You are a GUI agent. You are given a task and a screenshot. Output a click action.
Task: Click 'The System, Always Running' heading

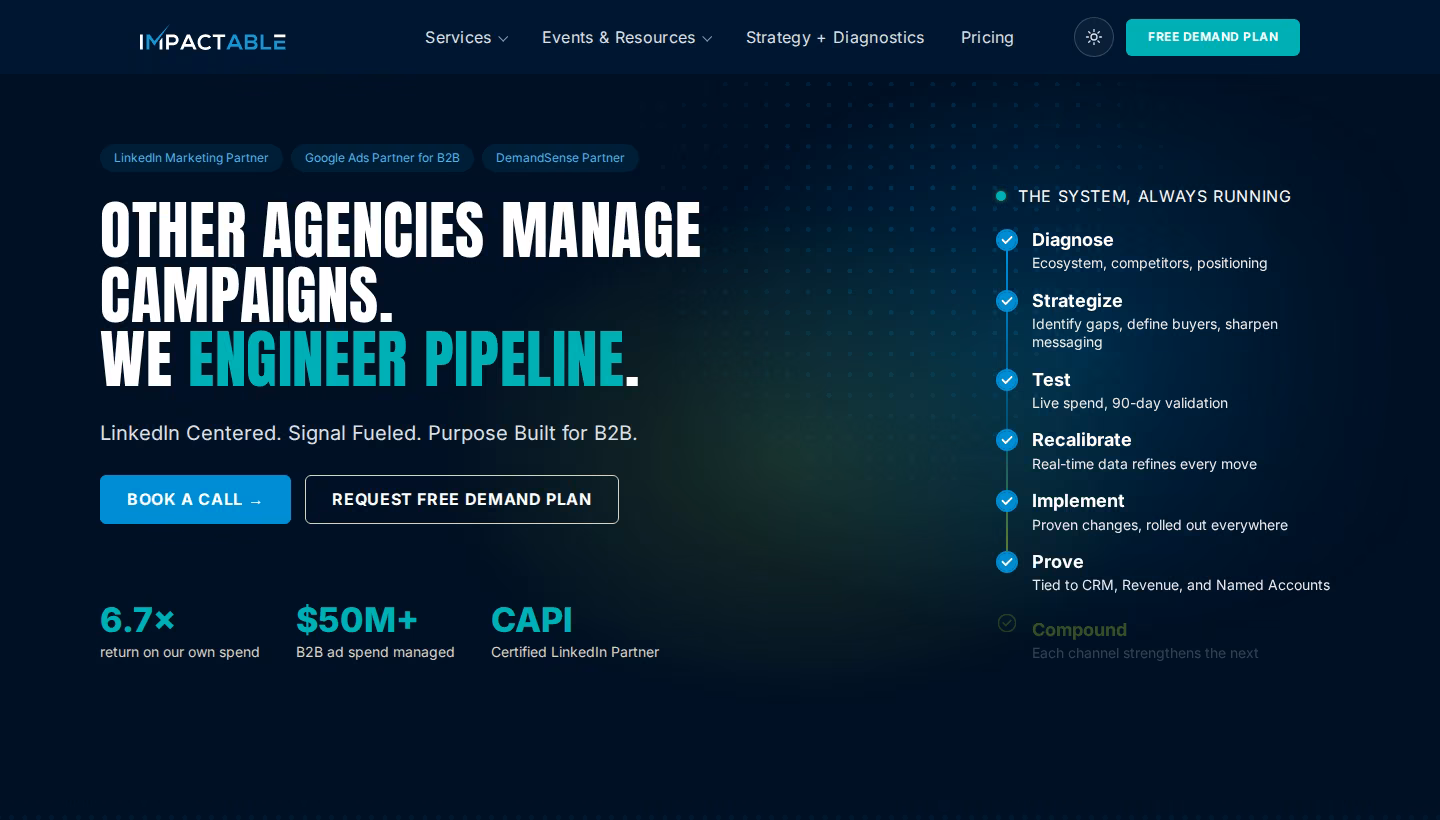[x=1155, y=196]
